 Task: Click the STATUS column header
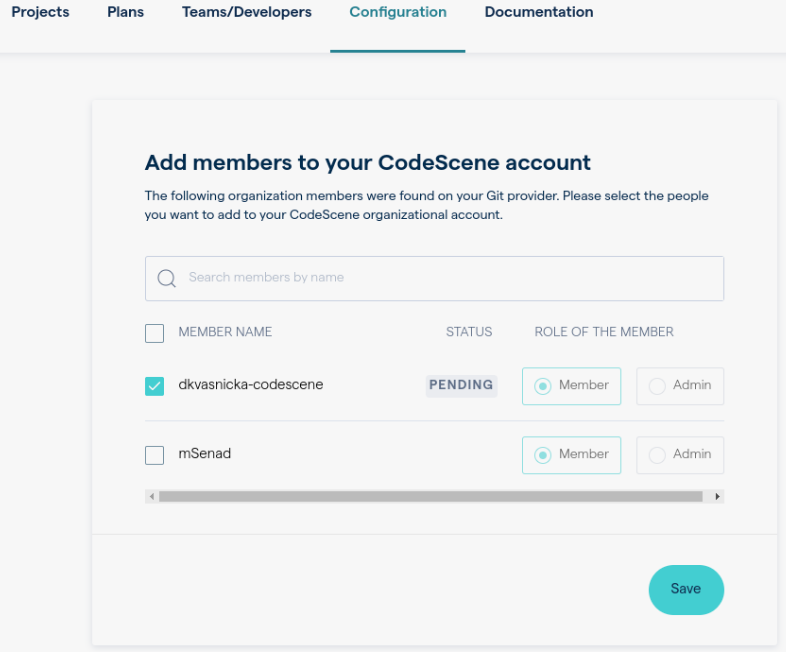469,332
